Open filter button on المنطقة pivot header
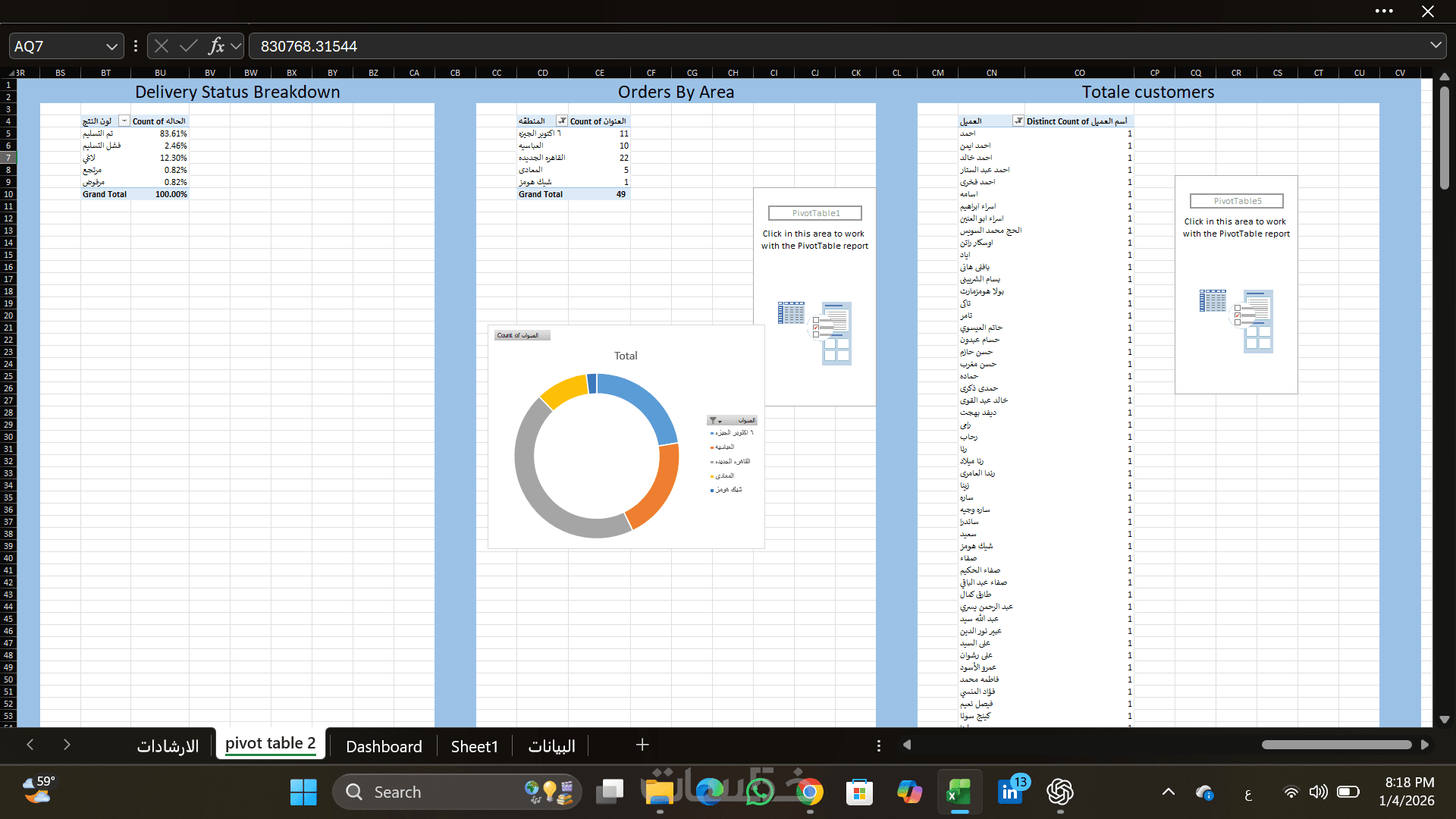The image size is (1456, 819). tap(562, 121)
